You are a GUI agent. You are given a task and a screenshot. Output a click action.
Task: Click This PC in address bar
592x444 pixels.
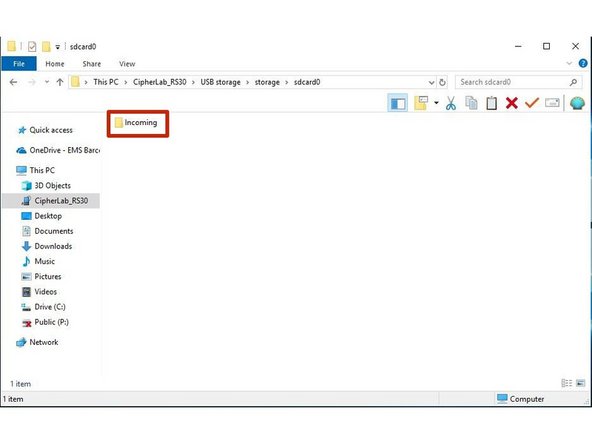(x=106, y=82)
